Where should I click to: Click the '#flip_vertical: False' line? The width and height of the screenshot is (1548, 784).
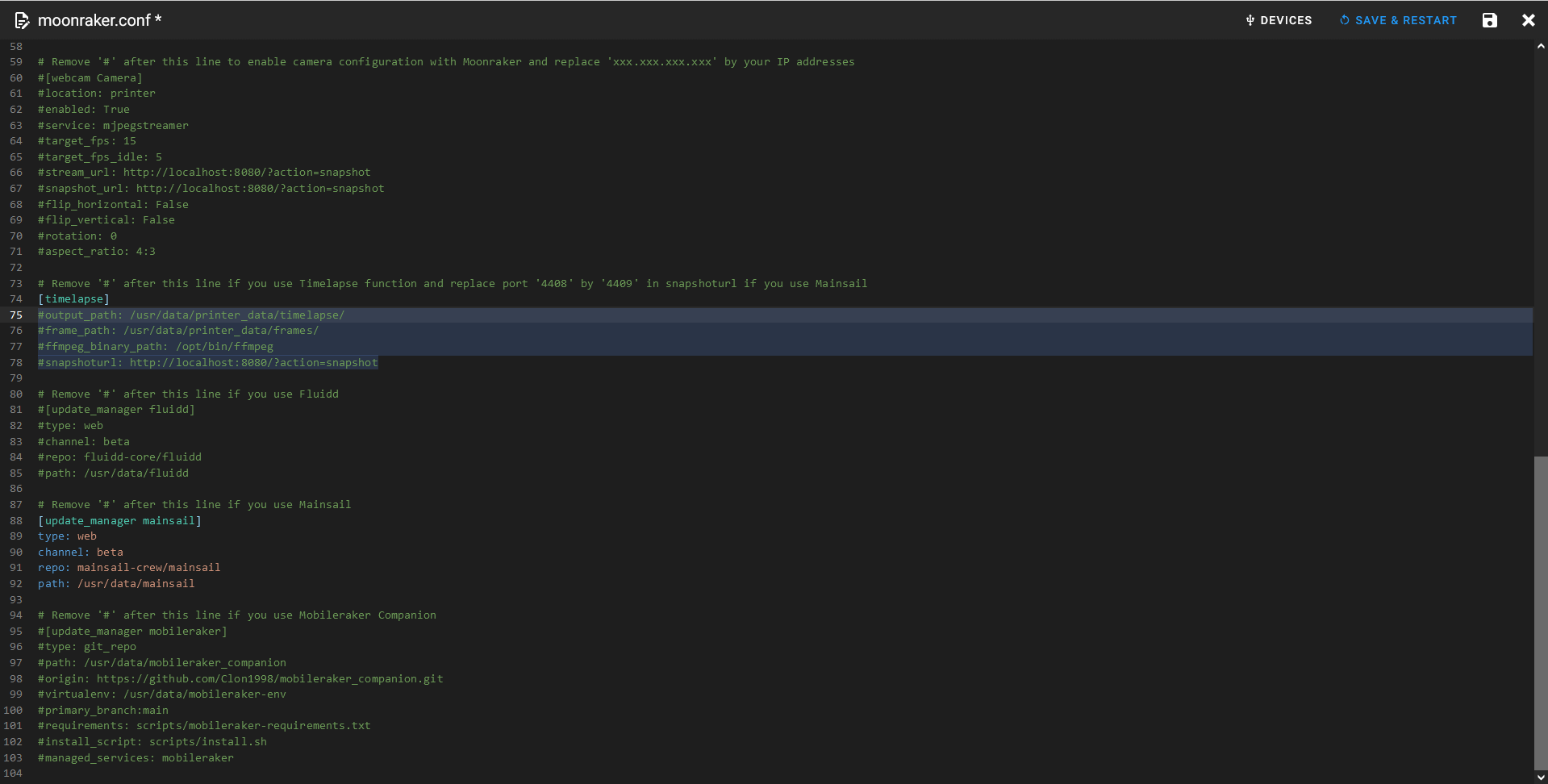(106, 220)
